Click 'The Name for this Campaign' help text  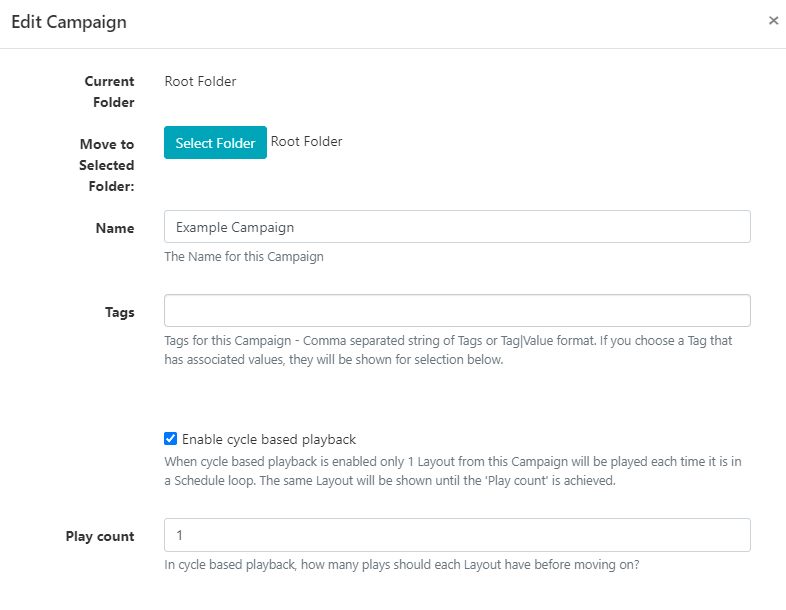[x=244, y=256]
